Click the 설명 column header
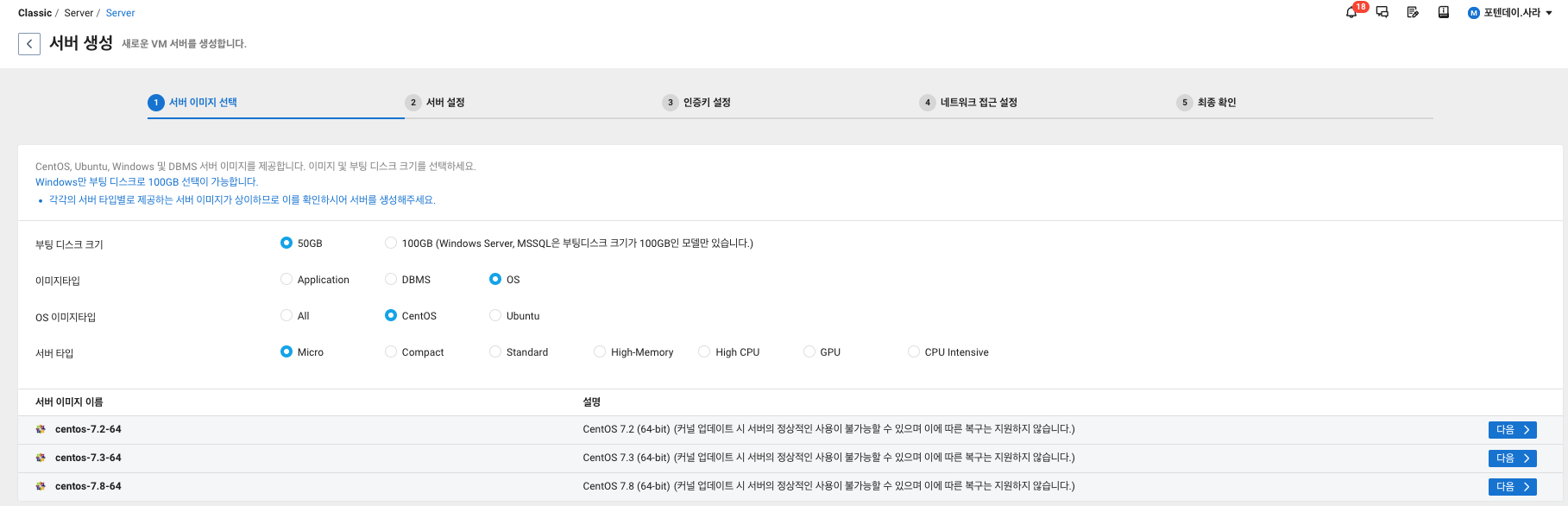Screen dimensions: 1568x506 [591, 402]
